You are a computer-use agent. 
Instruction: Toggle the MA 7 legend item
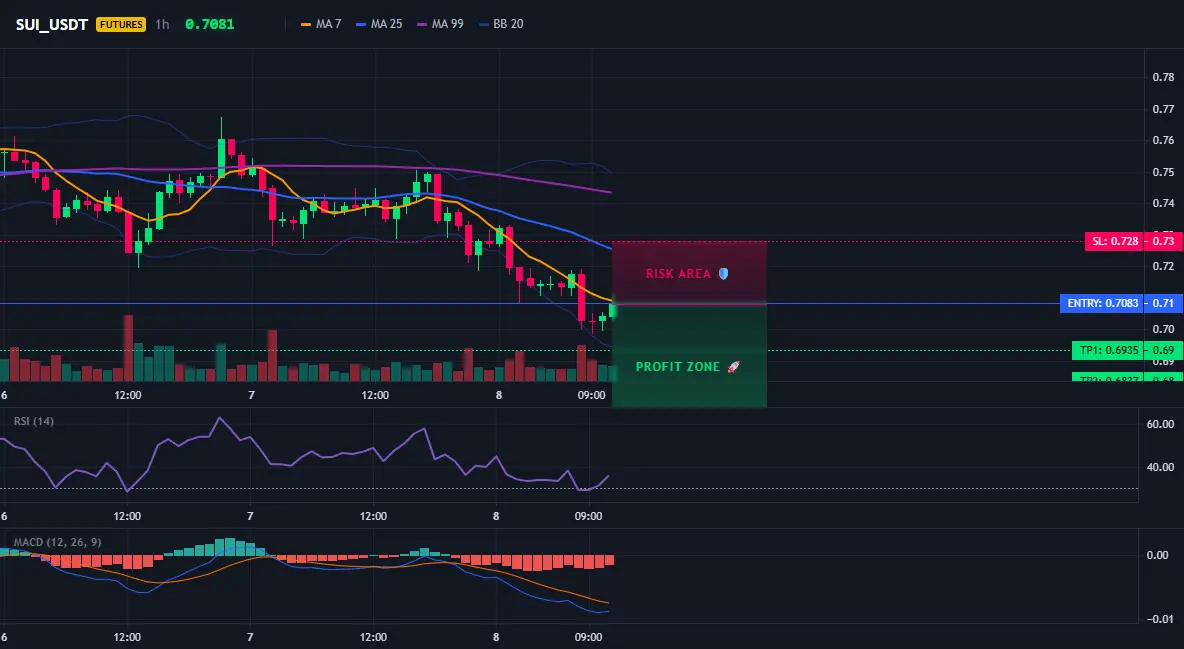322,24
